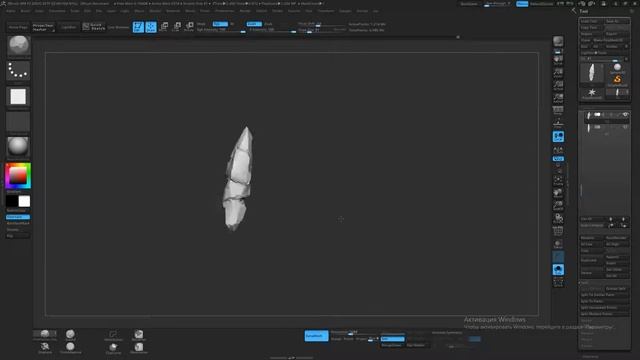Select the PolyMesh3D star tool icon

coord(591,93)
